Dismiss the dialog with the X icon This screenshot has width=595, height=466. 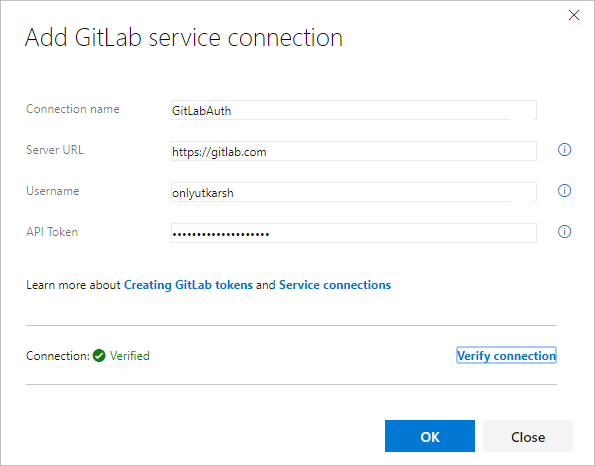pos(574,15)
